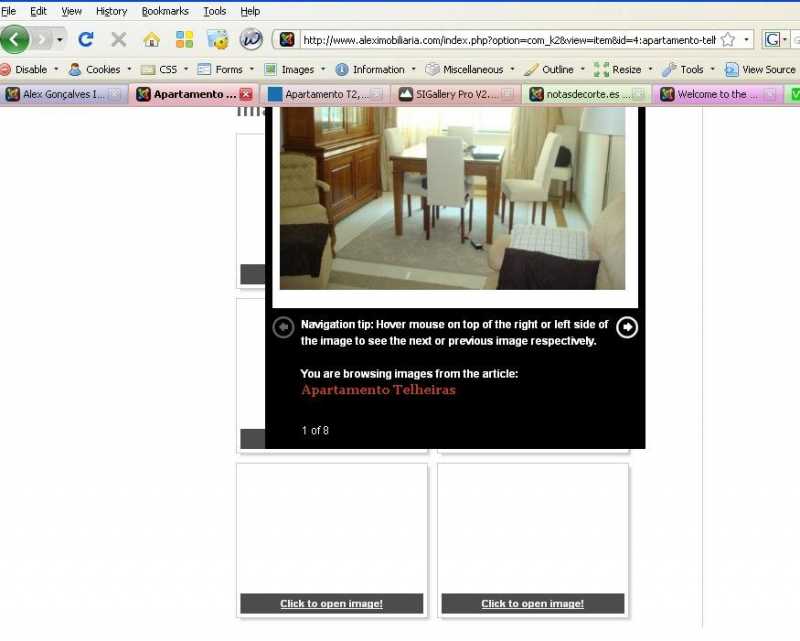Close the SIGallery Pro V2 tab
The height and width of the screenshot is (641, 800).
pos(507,94)
